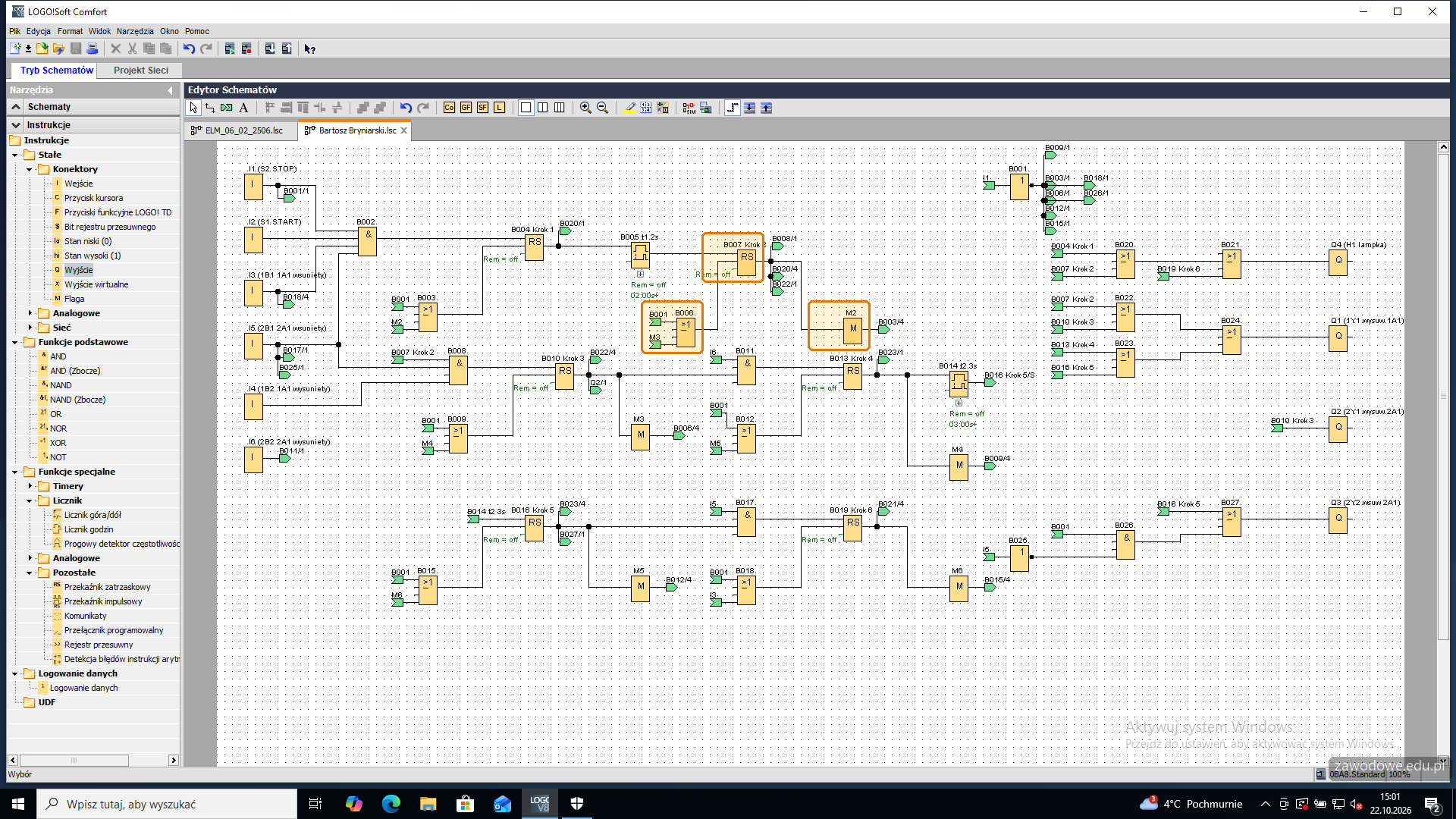The height and width of the screenshot is (819, 1456).
Task: Switch to three-page split layout
Action: click(559, 108)
